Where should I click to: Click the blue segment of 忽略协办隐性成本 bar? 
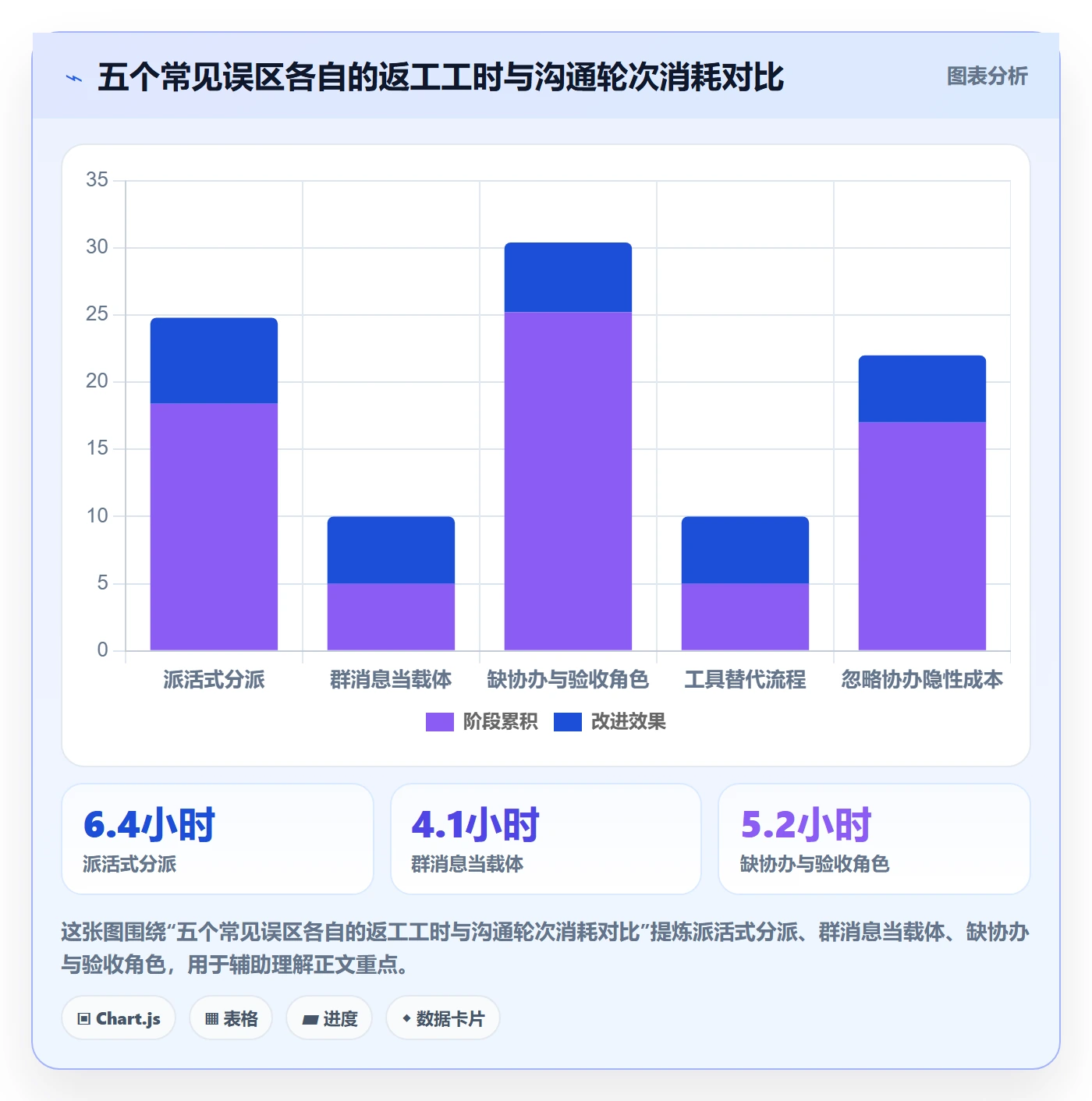click(922, 388)
